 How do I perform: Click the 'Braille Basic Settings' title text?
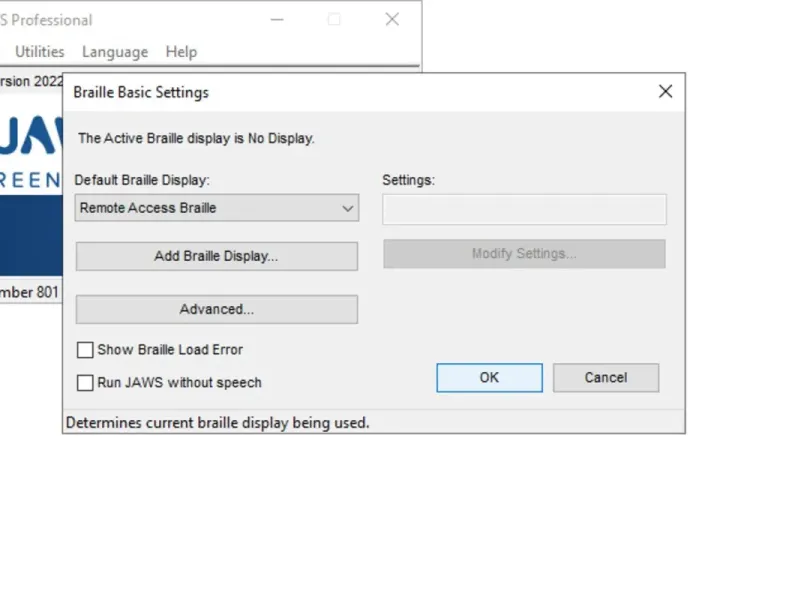click(x=141, y=92)
